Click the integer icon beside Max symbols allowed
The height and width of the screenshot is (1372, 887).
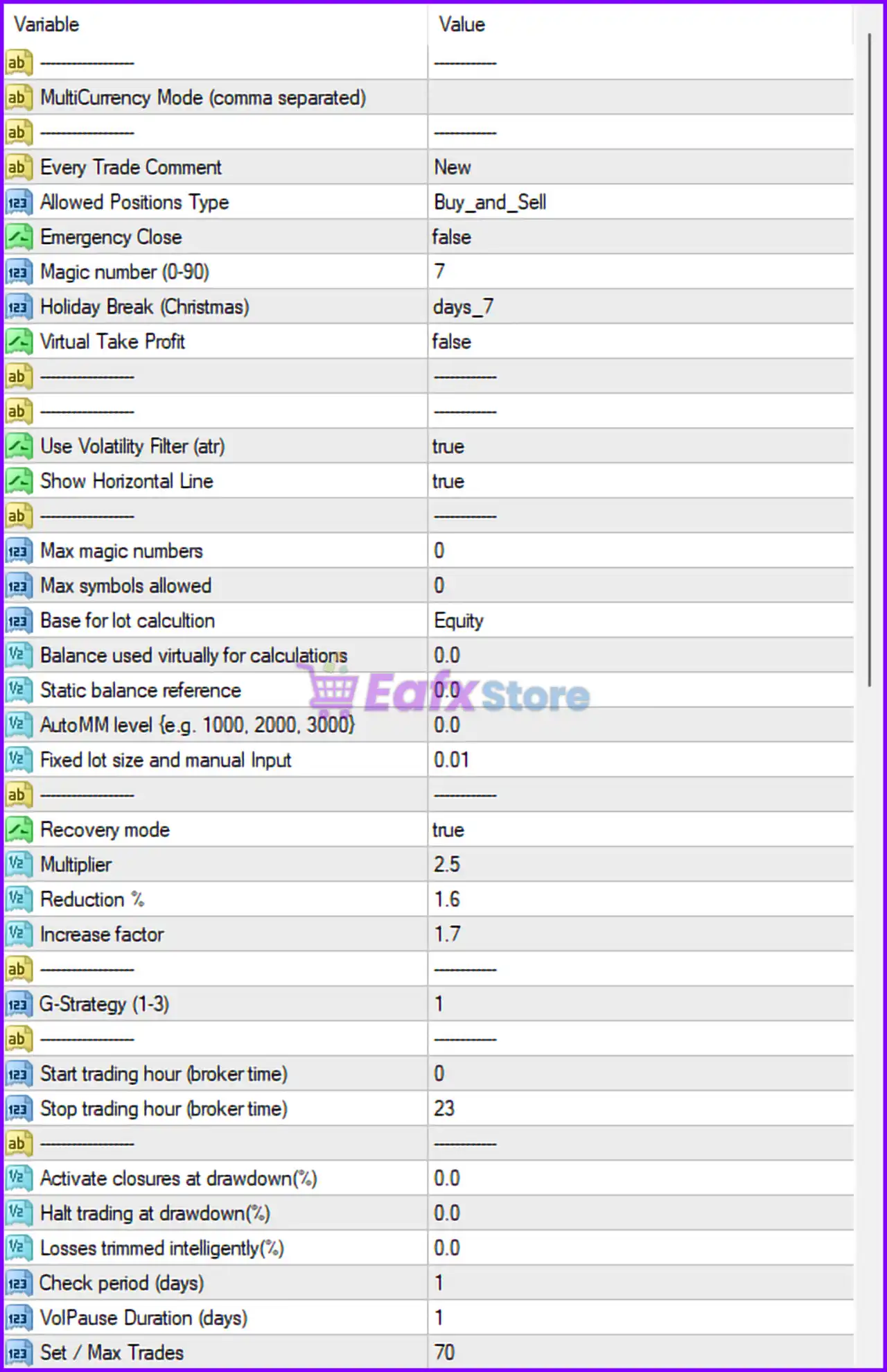click(19, 586)
